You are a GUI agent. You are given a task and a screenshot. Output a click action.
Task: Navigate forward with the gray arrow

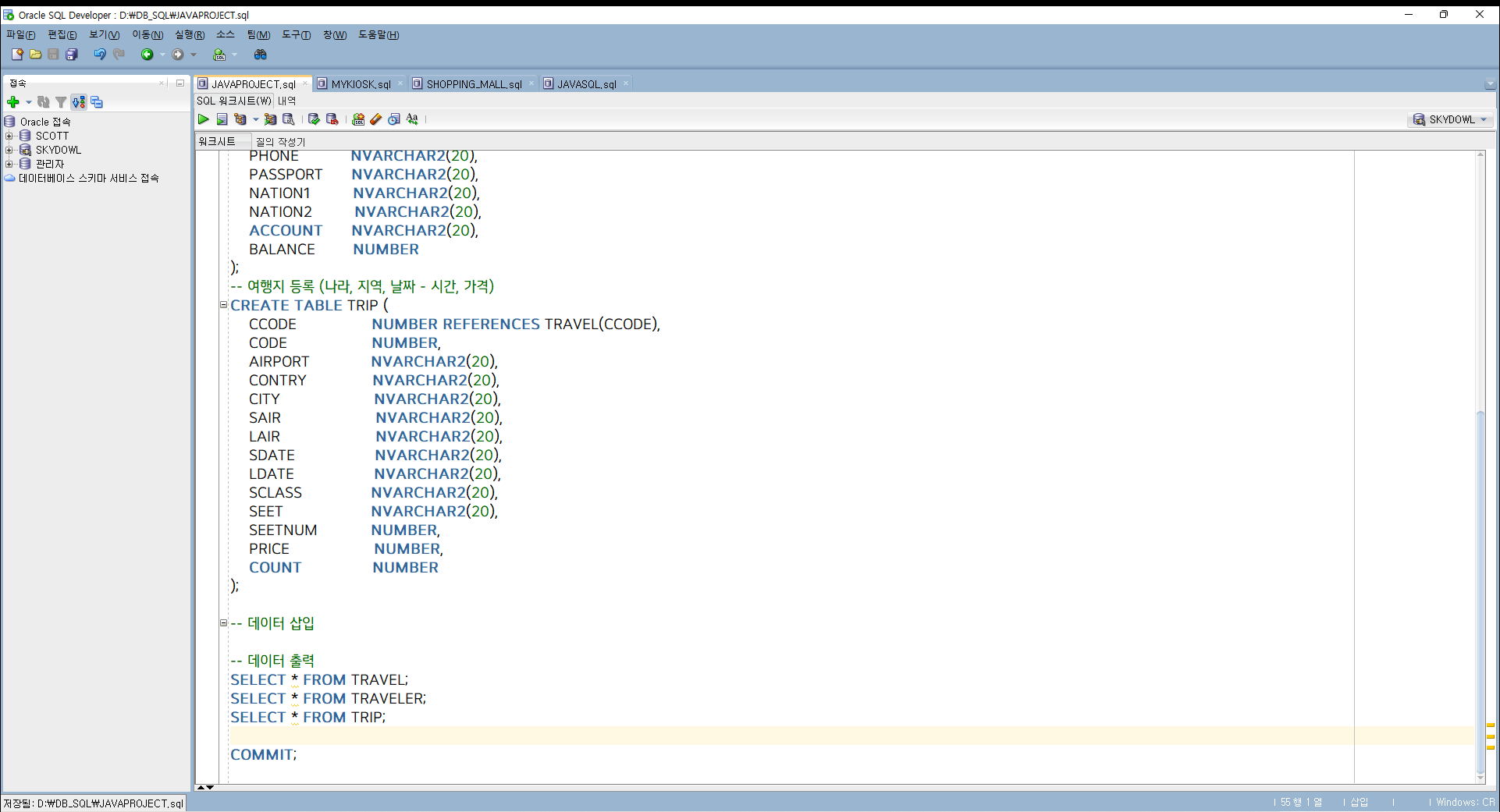(x=178, y=55)
